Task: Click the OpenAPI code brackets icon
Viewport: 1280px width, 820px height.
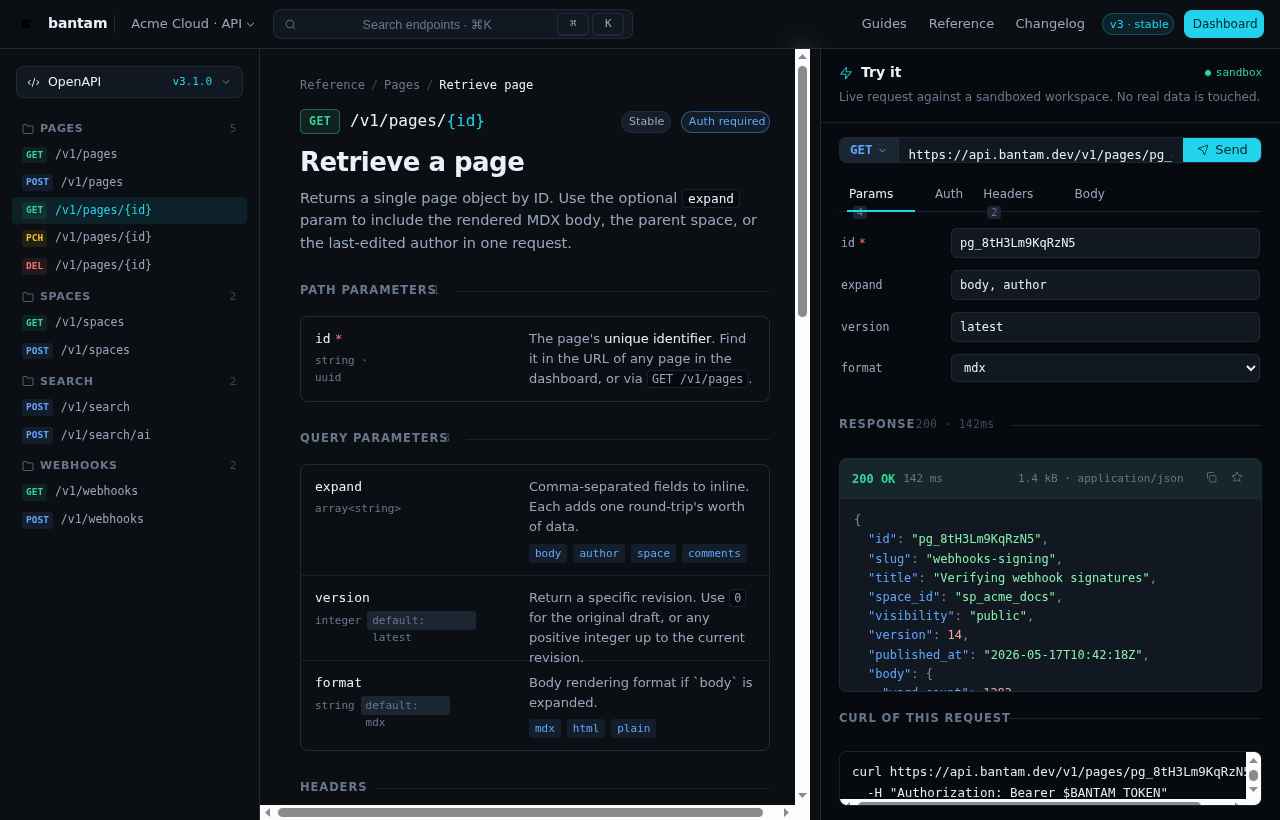Action: pyautogui.click(x=34, y=82)
